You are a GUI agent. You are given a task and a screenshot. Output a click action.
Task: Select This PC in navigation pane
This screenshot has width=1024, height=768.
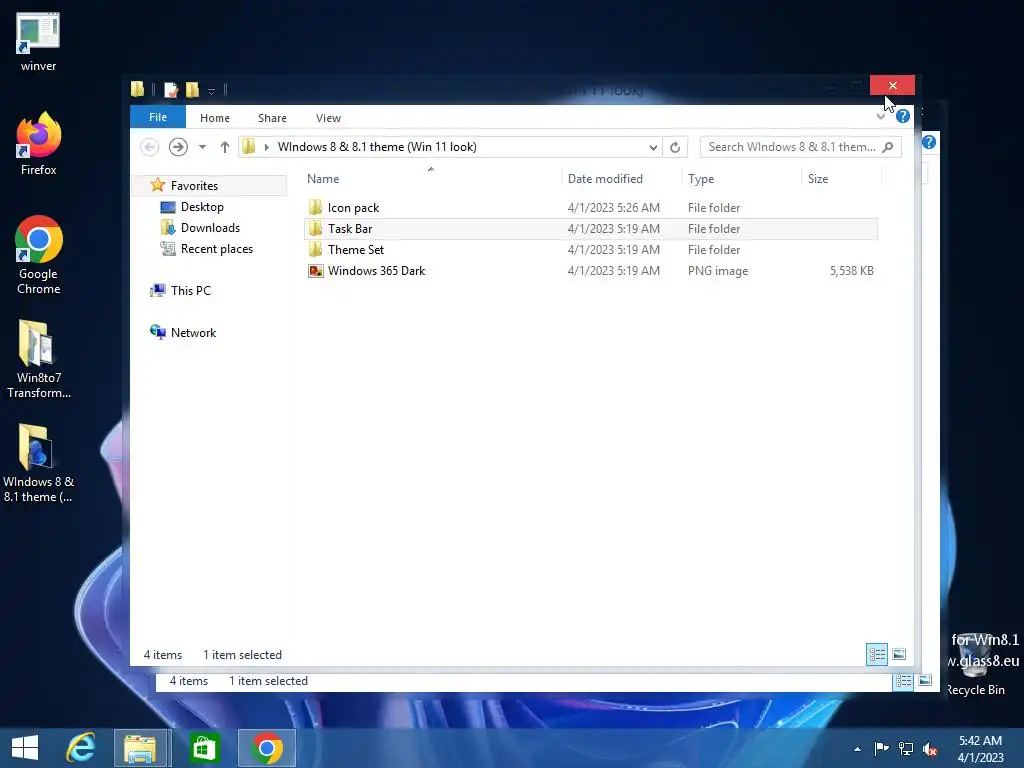tap(191, 291)
